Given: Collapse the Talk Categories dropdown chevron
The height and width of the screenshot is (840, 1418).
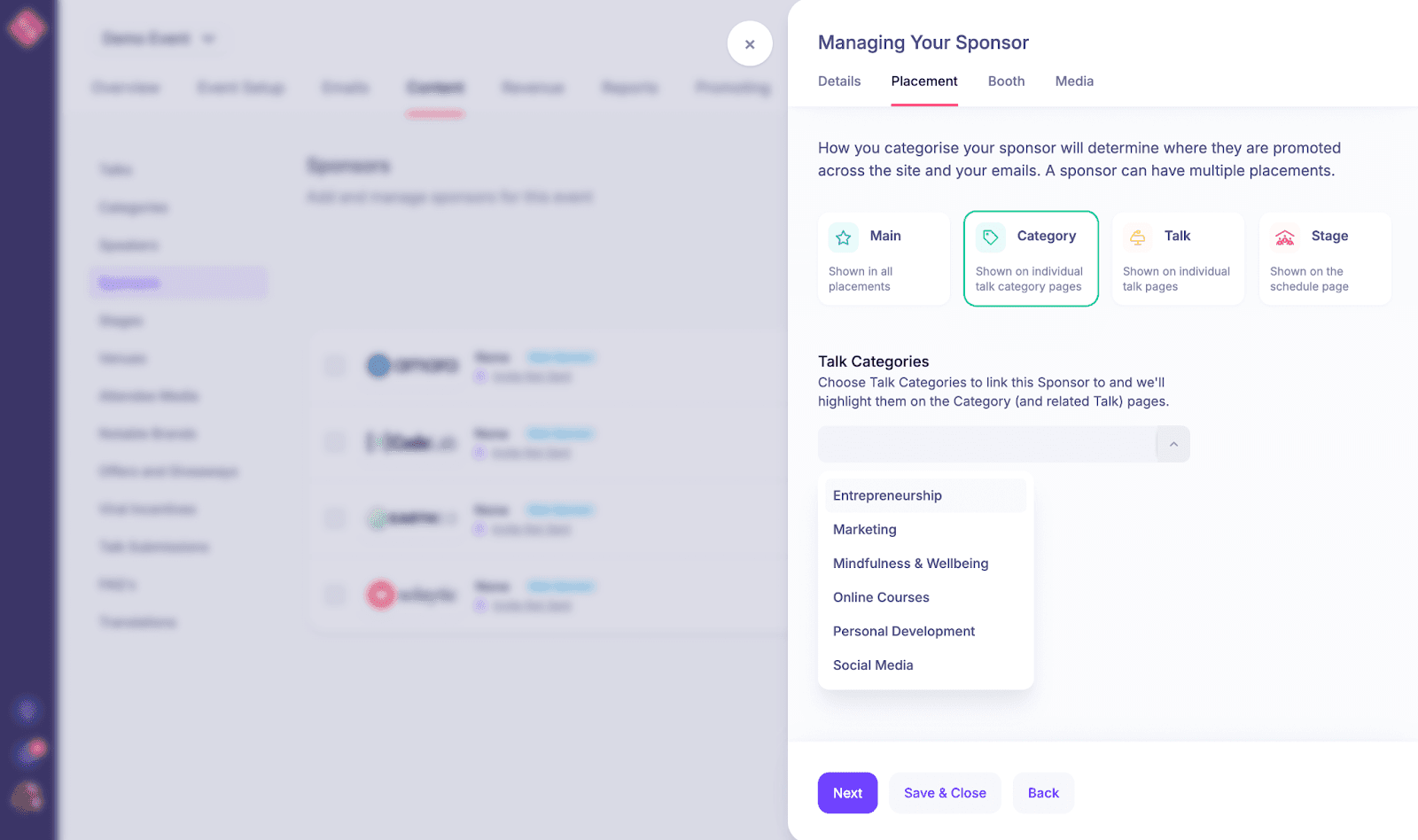Looking at the screenshot, I should point(1173,444).
